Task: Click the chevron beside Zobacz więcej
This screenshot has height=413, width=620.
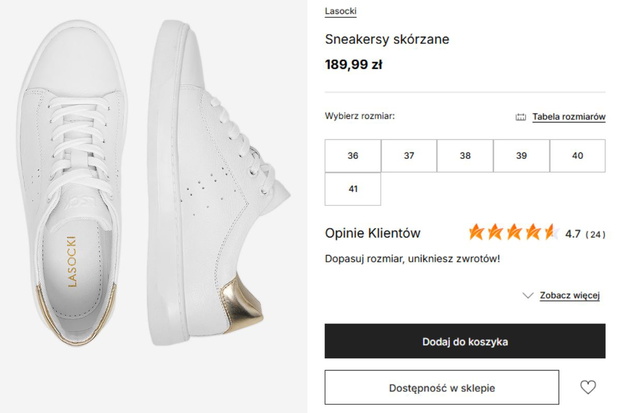Action: [528, 295]
